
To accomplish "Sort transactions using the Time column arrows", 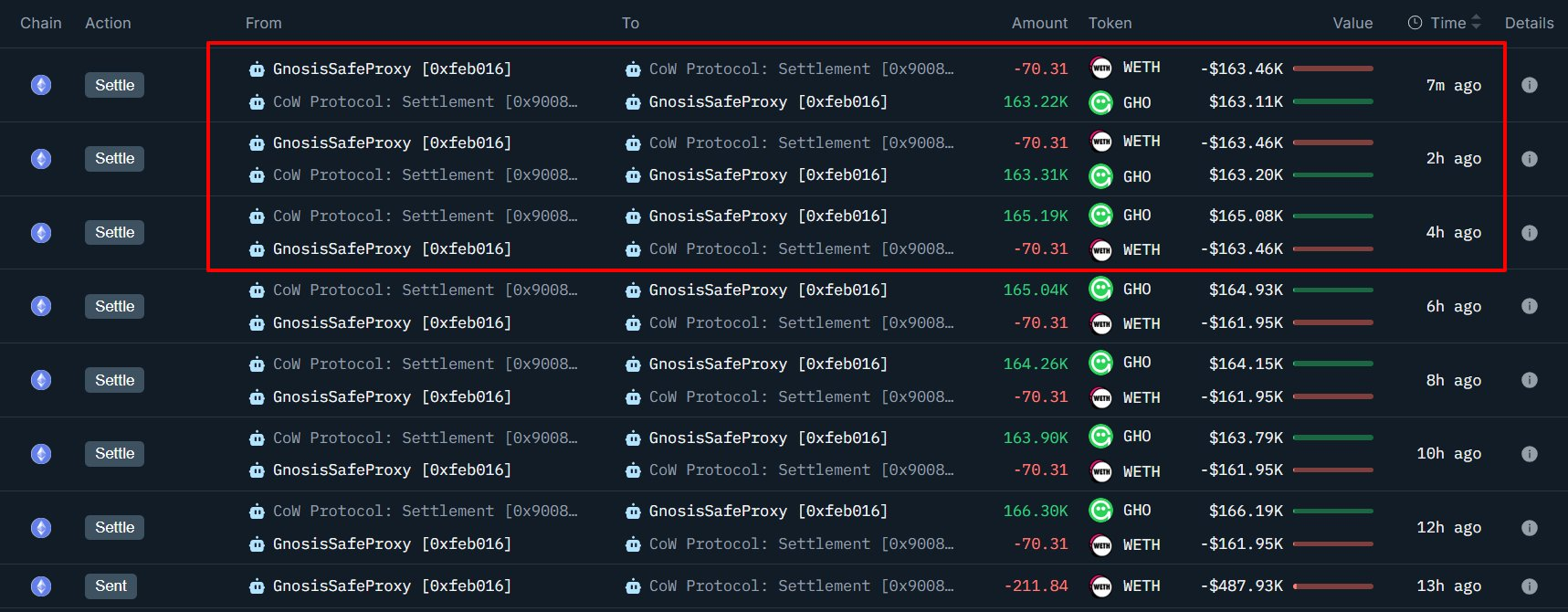I will pos(1476,23).
